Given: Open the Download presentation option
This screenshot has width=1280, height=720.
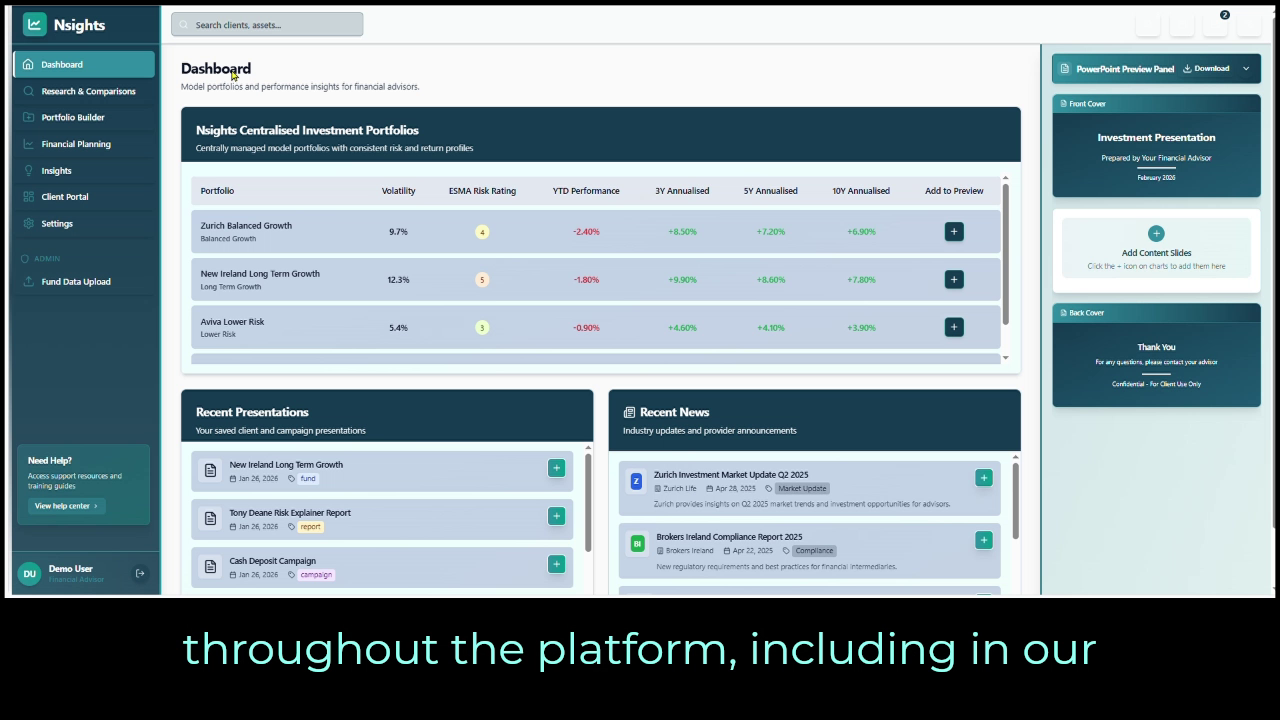Looking at the screenshot, I should (1206, 69).
